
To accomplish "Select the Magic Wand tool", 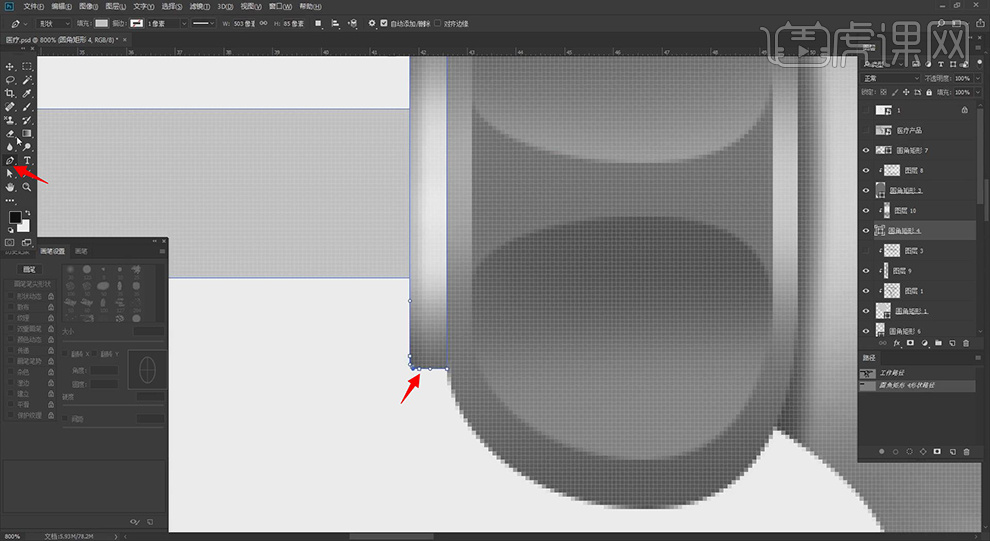I will (x=27, y=80).
